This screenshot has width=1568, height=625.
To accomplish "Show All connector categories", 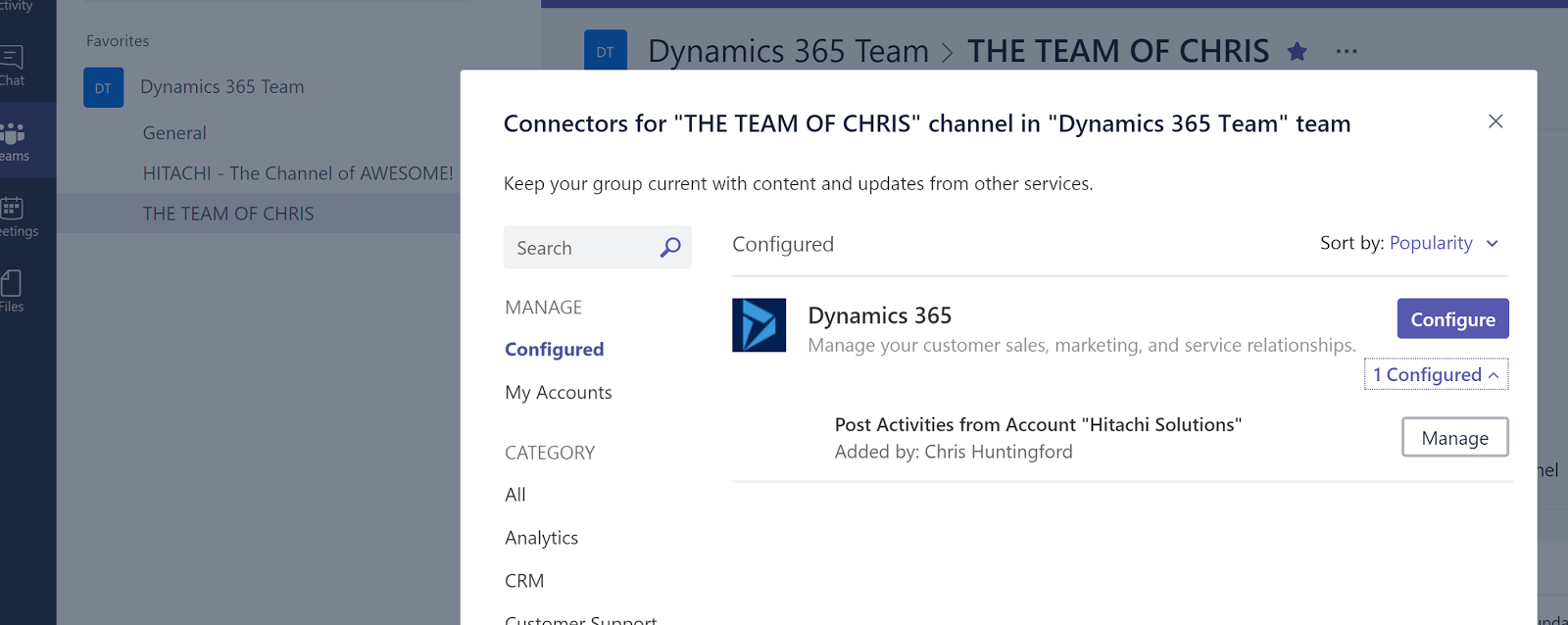I will [515, 495].
